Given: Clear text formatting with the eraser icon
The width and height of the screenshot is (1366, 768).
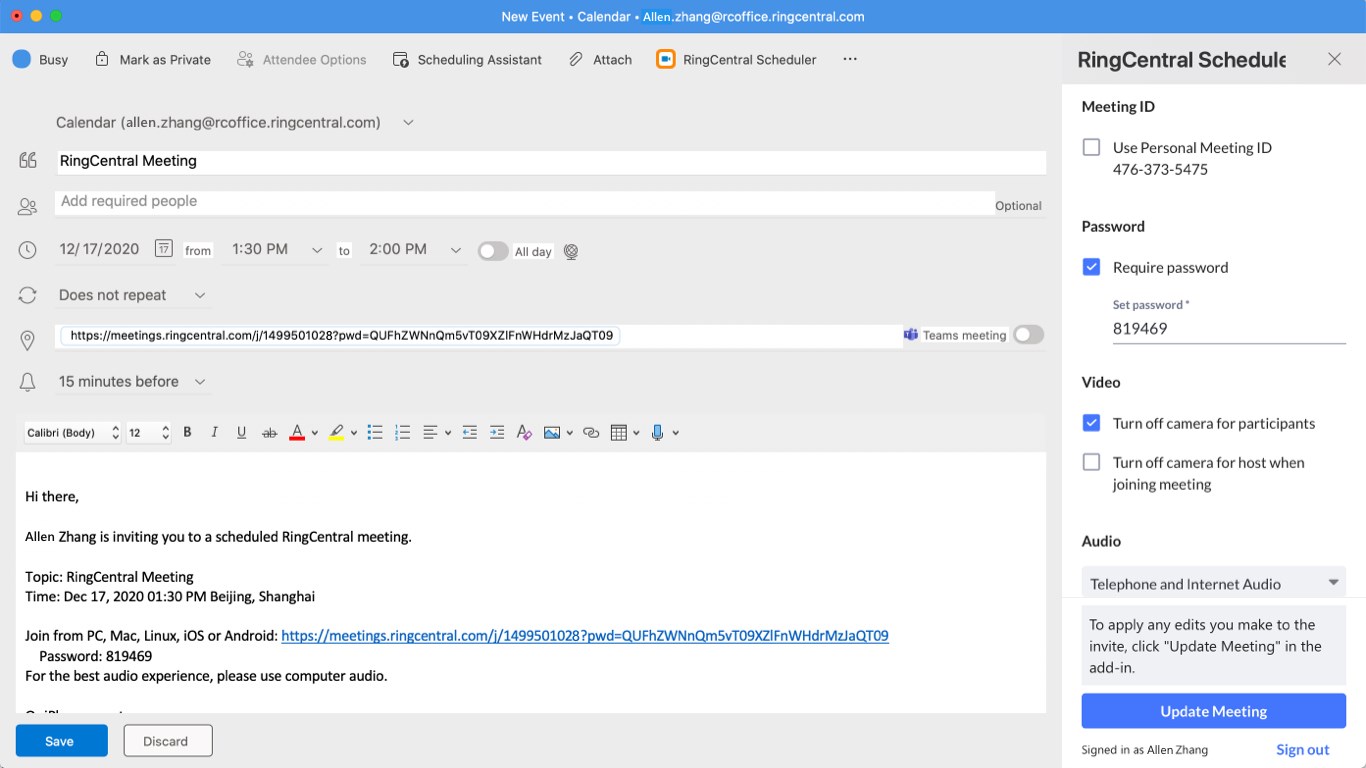Looking at the screenshot, I should point(524,433).
